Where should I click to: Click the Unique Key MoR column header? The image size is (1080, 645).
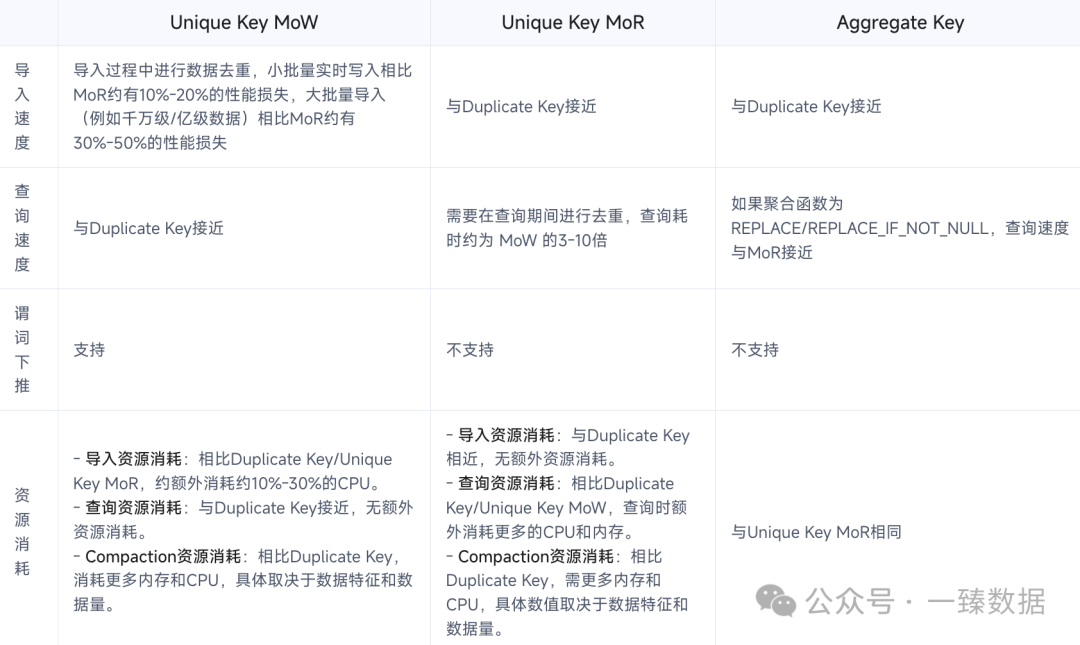[x=573, y=23]
